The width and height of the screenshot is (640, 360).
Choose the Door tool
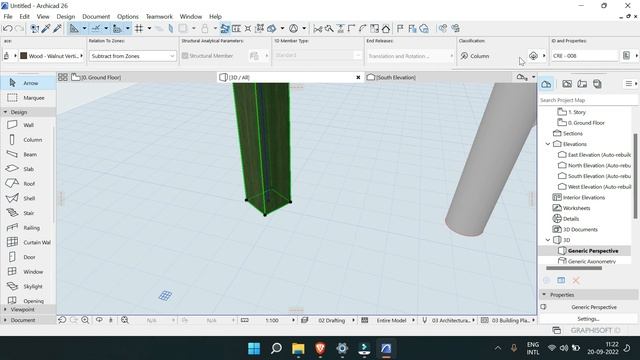28,257
